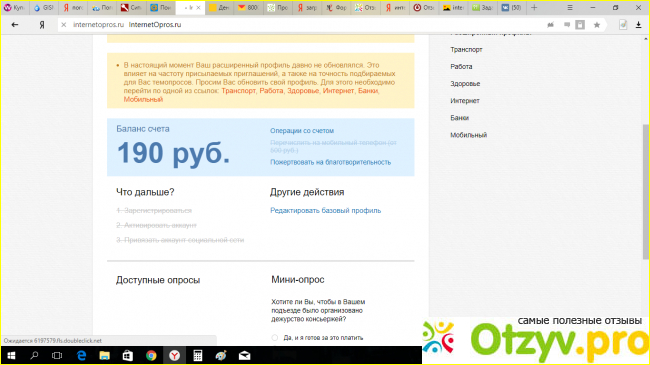Launch Google Chrome from the taskbar
This screenshot has width=650, height=365.
[151, 355]
